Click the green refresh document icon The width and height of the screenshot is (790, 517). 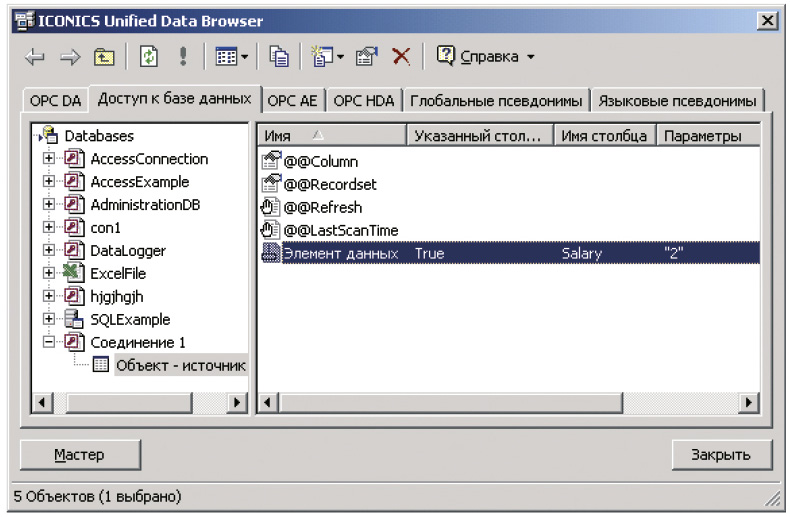(149, 56)
